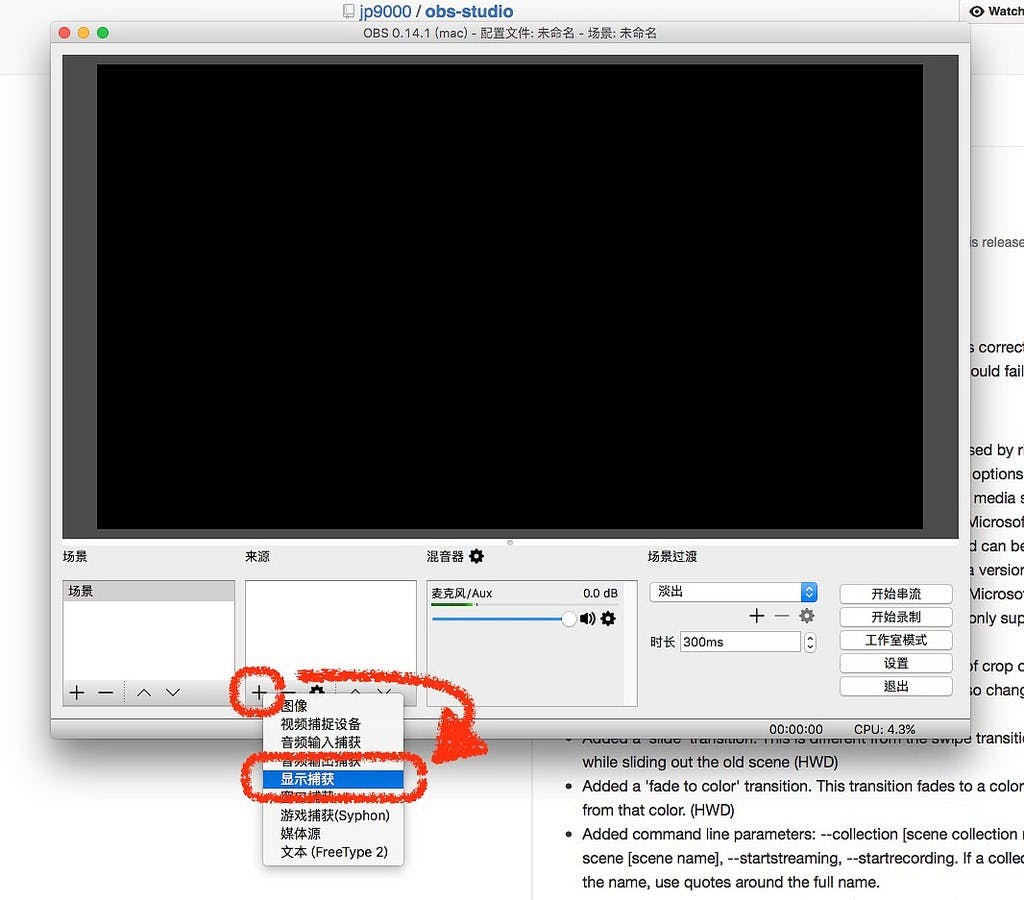This screenshot has height=900, width=1024.
Task: Click the 场景过渡 panel heading
Action: click(x=672, y=556)
